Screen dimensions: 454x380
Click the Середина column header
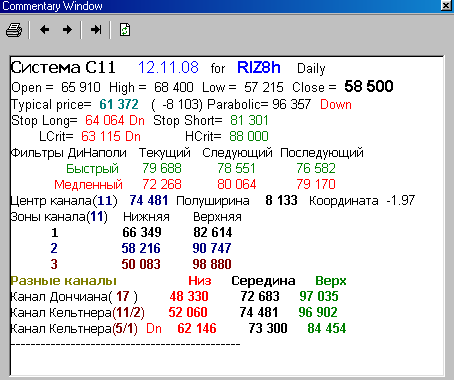tap(263, 281)
